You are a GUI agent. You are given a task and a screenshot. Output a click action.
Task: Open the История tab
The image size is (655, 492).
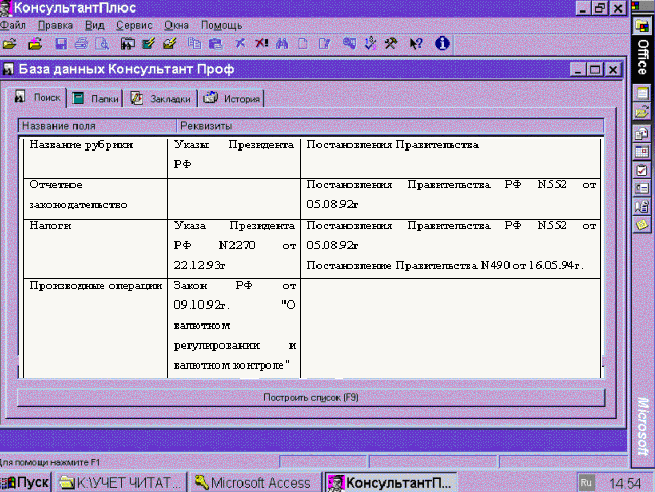pyautogui.click(x=232, y=99)
